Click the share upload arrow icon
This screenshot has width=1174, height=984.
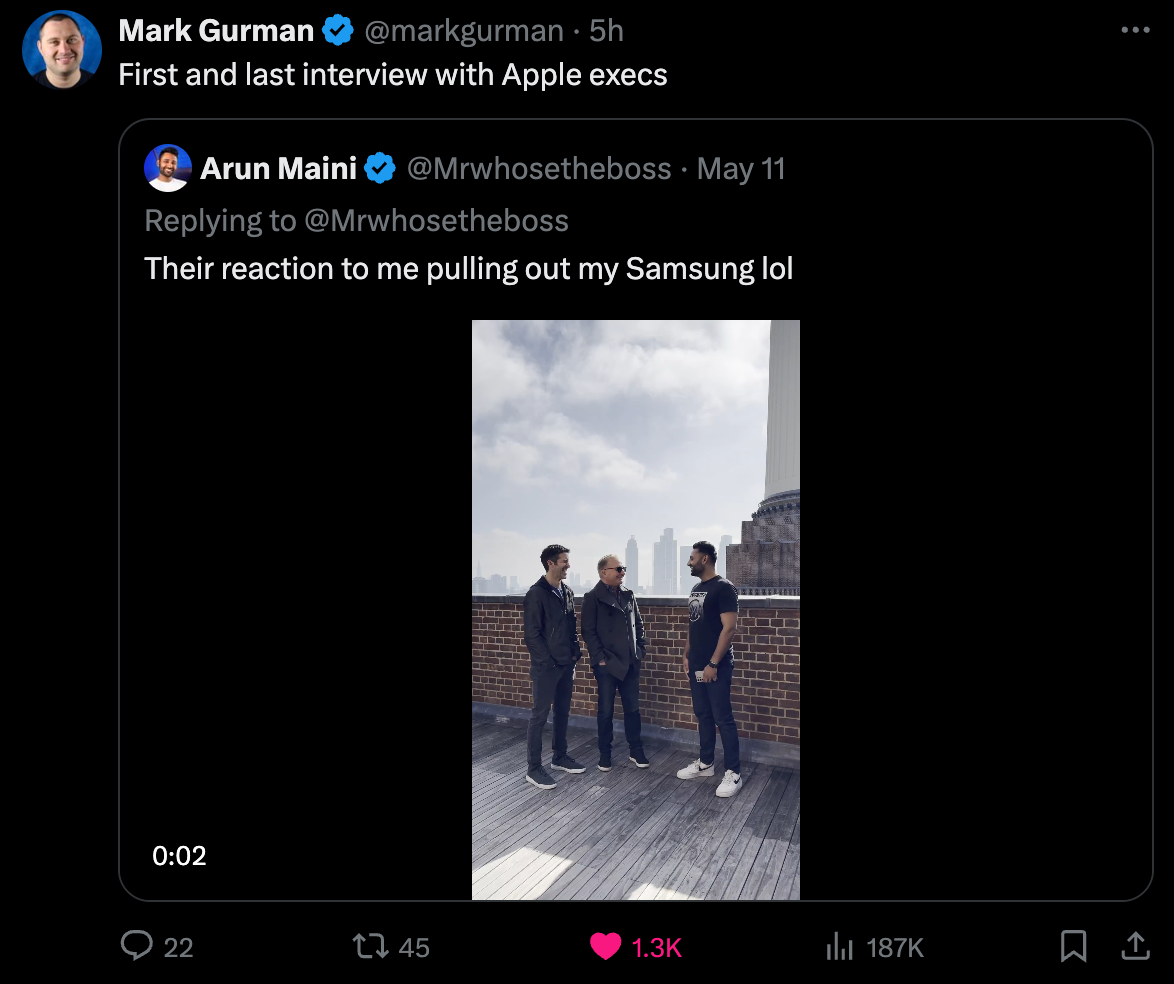click(1135, 946)
